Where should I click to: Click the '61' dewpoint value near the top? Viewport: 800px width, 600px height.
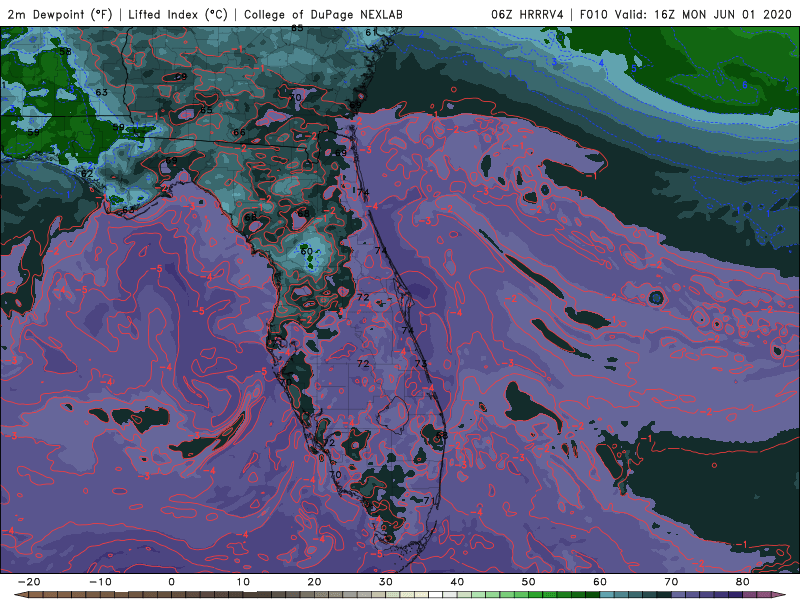click(371, 32)
